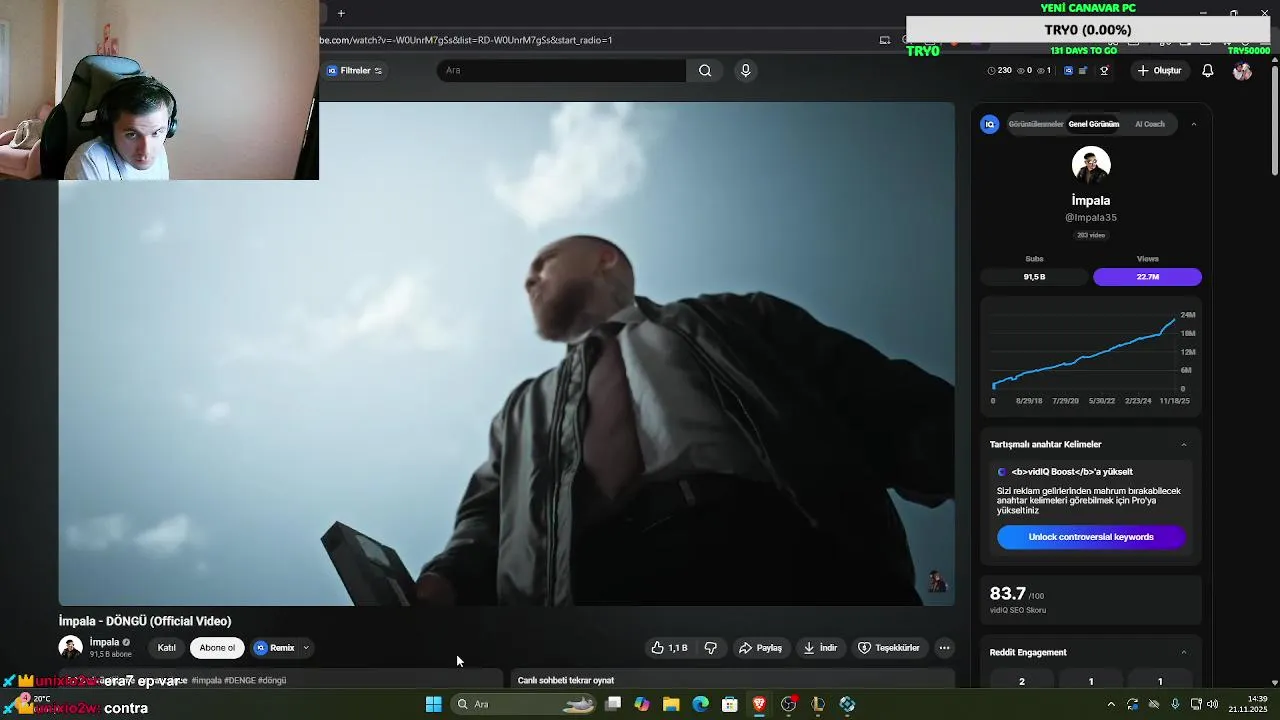
Task: Open İmpala channel avatar in vidIQ panel
Action: (x=1091, y=165)
